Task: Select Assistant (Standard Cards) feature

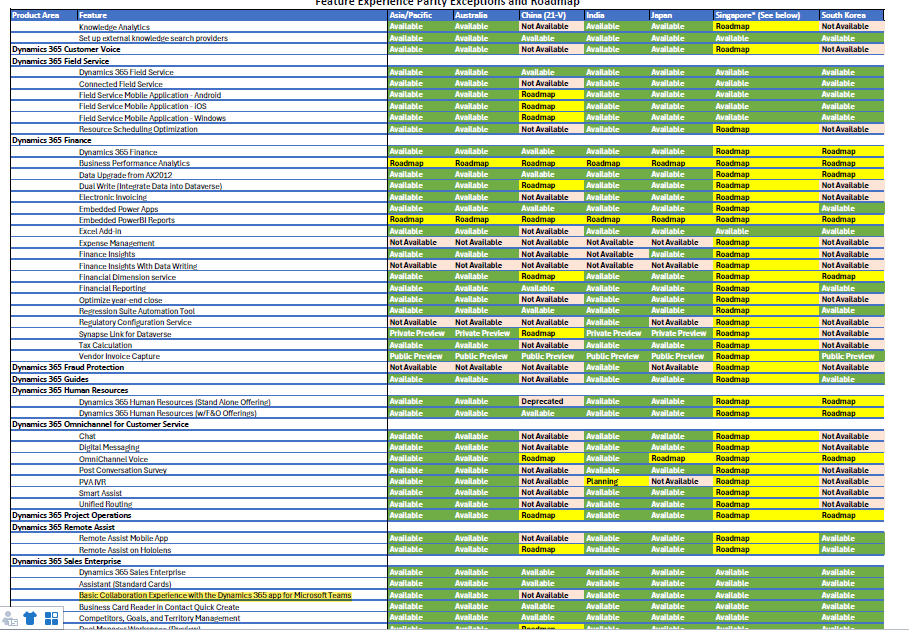Action: 125,584
